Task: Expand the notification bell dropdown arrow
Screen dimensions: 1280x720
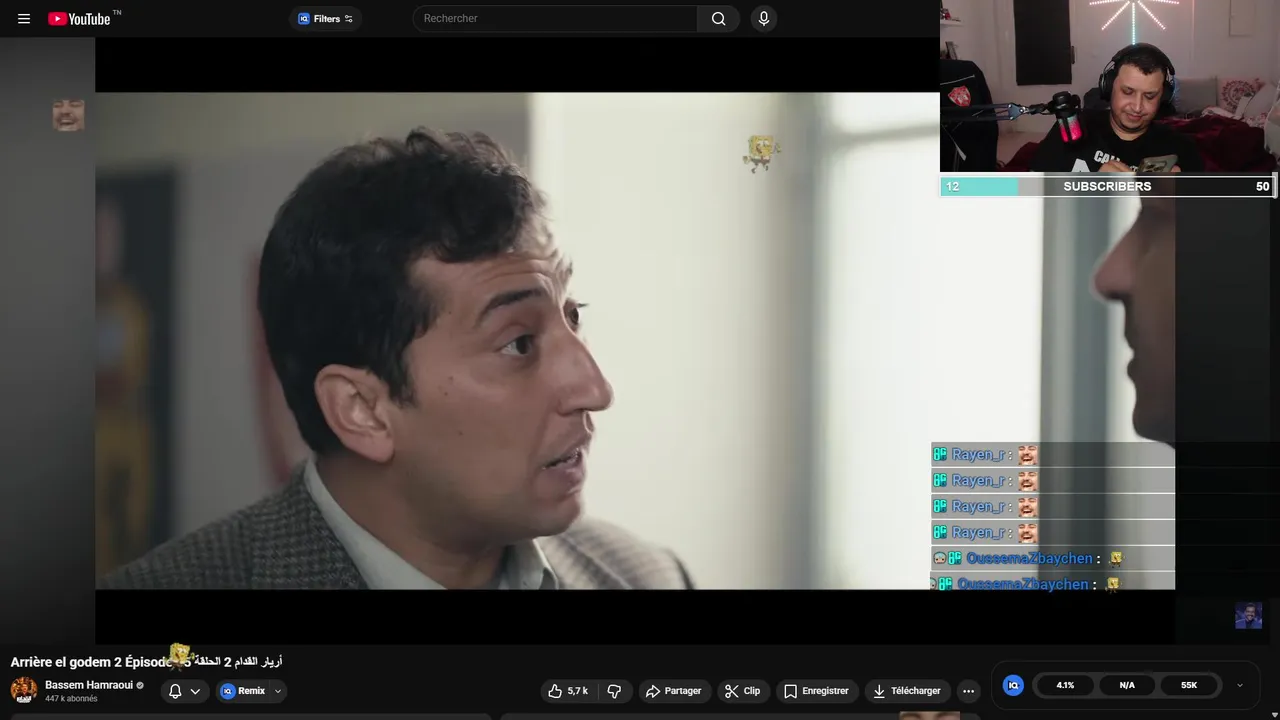Action: pos(196,691)
